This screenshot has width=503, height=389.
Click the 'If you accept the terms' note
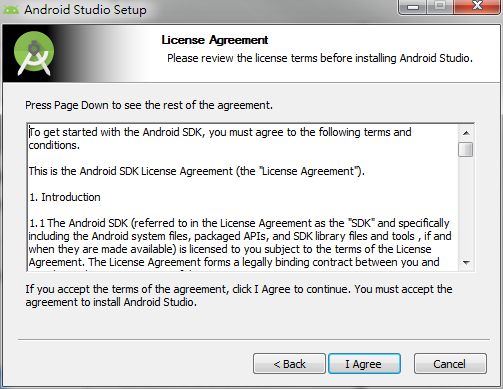pyautogui.click(x=239, y=295)
